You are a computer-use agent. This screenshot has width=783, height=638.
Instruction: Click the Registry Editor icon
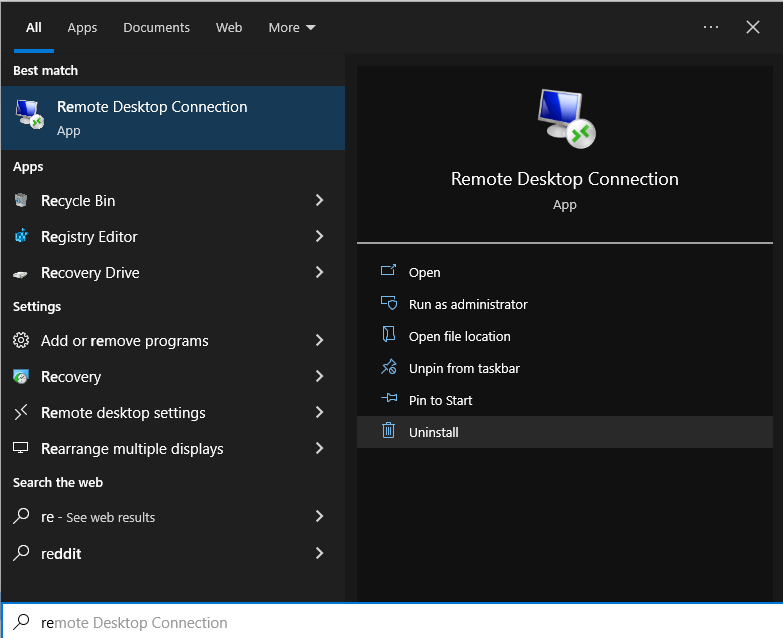click(21, 236)
